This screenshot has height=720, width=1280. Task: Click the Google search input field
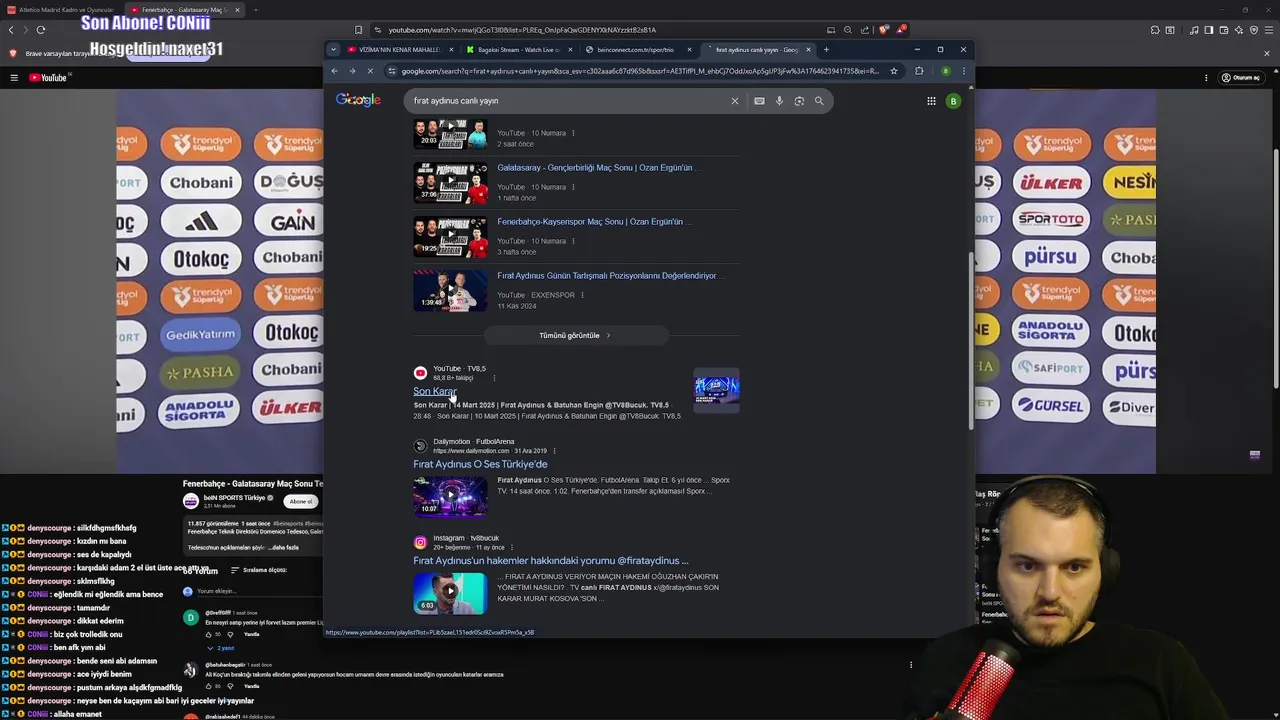(x=568, y=101)
